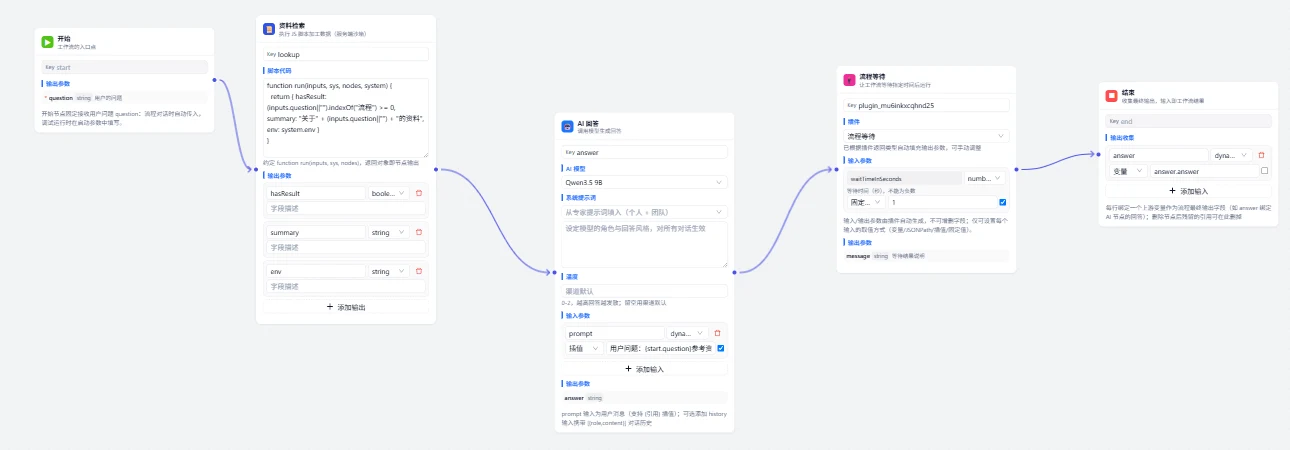Click 添加输入 in the AI 回答 node
Image resolution: width=1290 pixels, height=450 pixels.
pos(645,368)
